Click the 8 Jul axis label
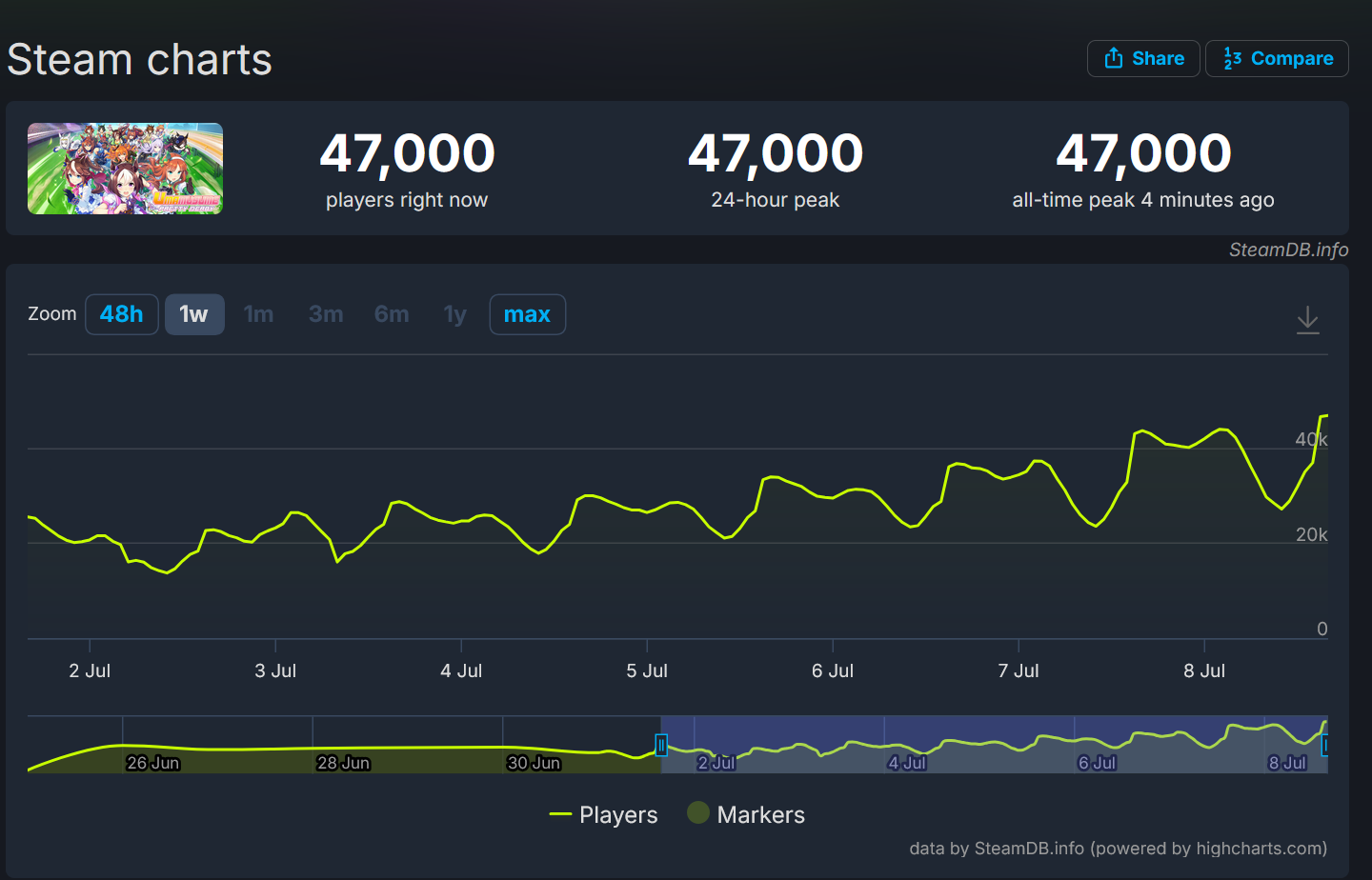This screenshot has width=1372, height=880. coord(1204,670)
